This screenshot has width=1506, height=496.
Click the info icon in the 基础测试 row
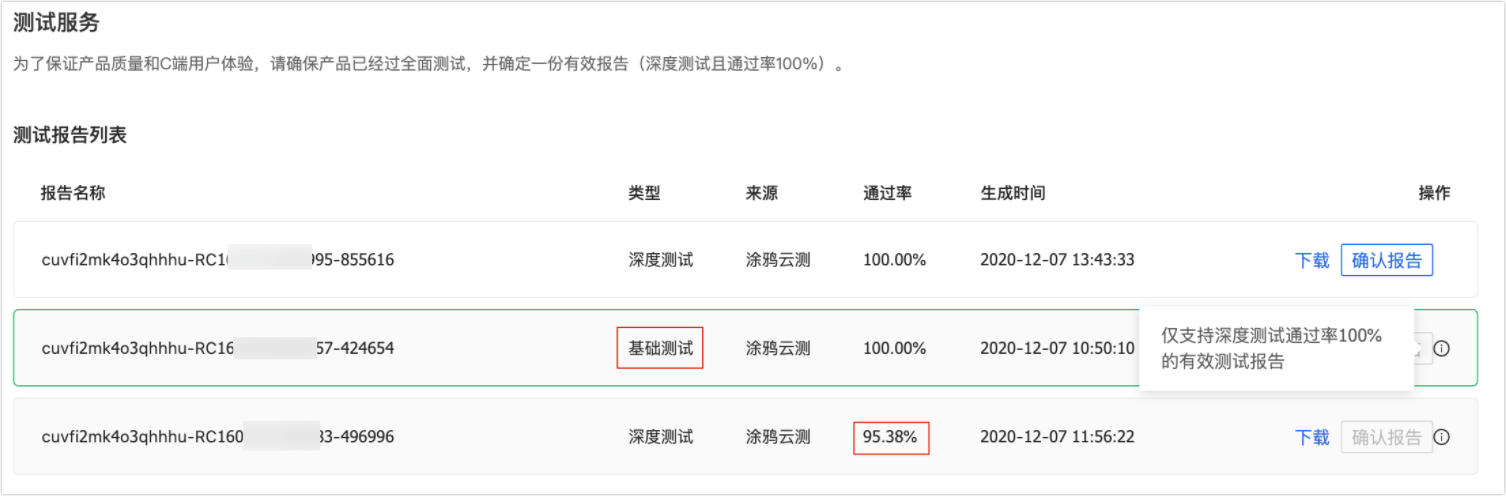coord(1441,349)
